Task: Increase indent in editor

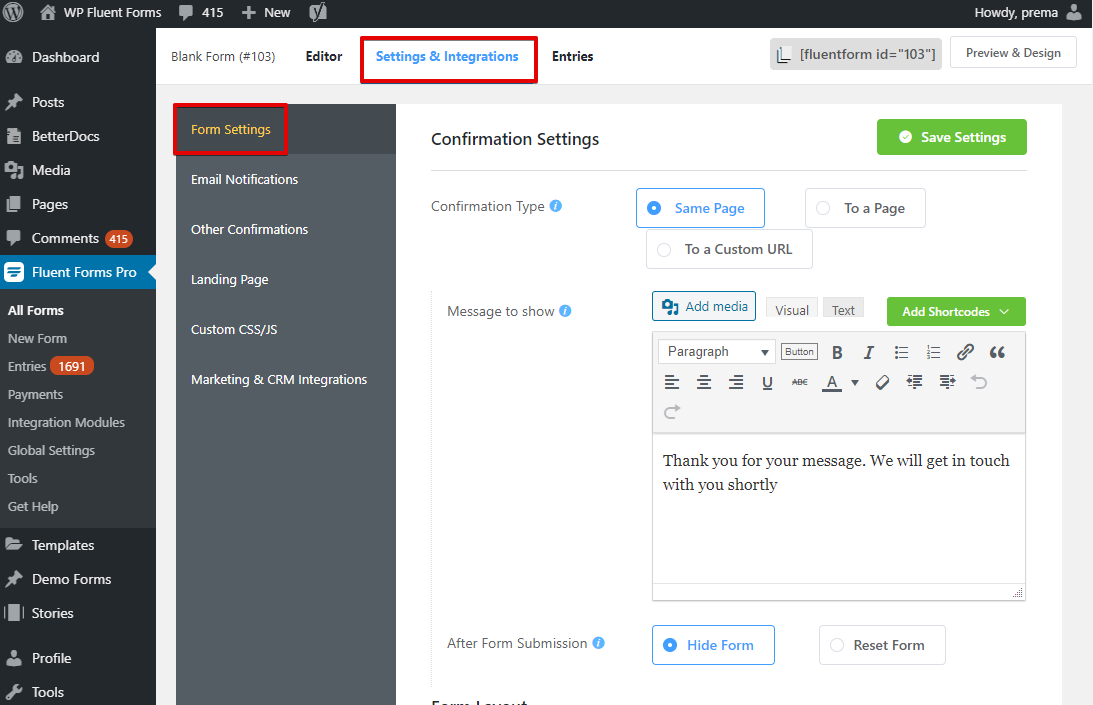Action: 947,382
